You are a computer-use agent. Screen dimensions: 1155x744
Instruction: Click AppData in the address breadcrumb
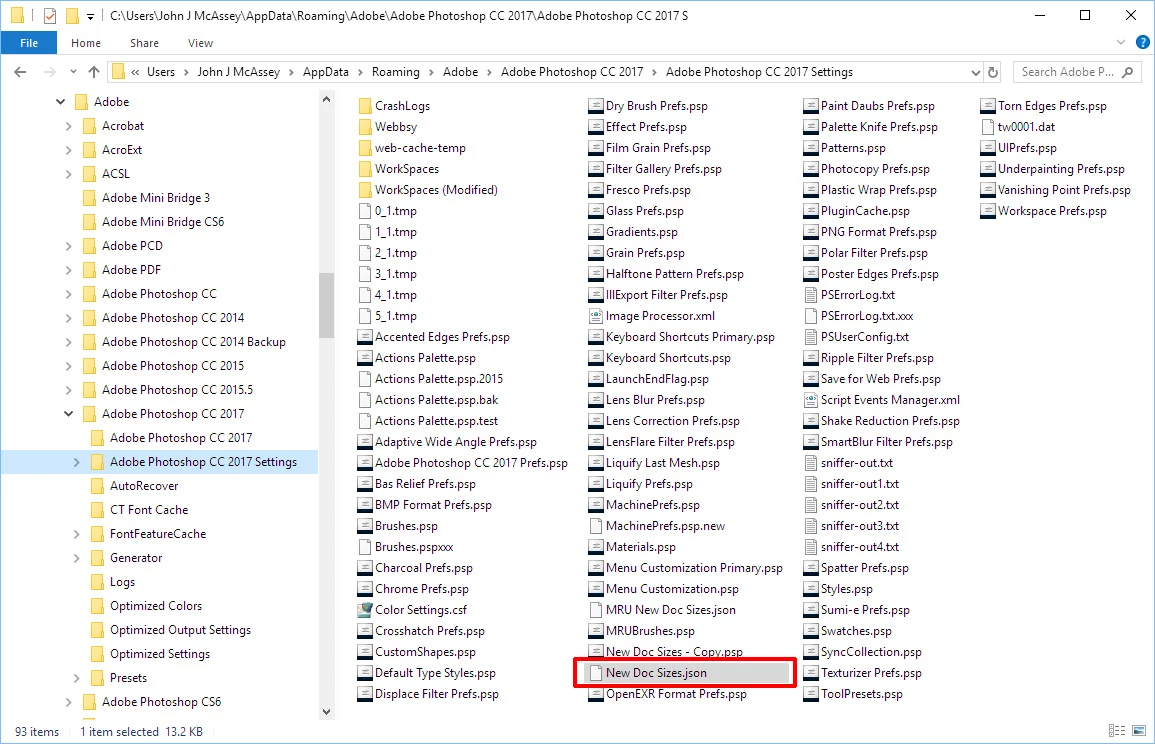pyautogui.click(x=326, y=71)
